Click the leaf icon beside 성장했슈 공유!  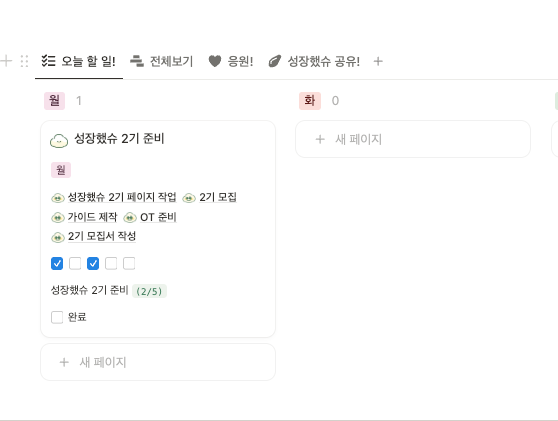[274, 61]
